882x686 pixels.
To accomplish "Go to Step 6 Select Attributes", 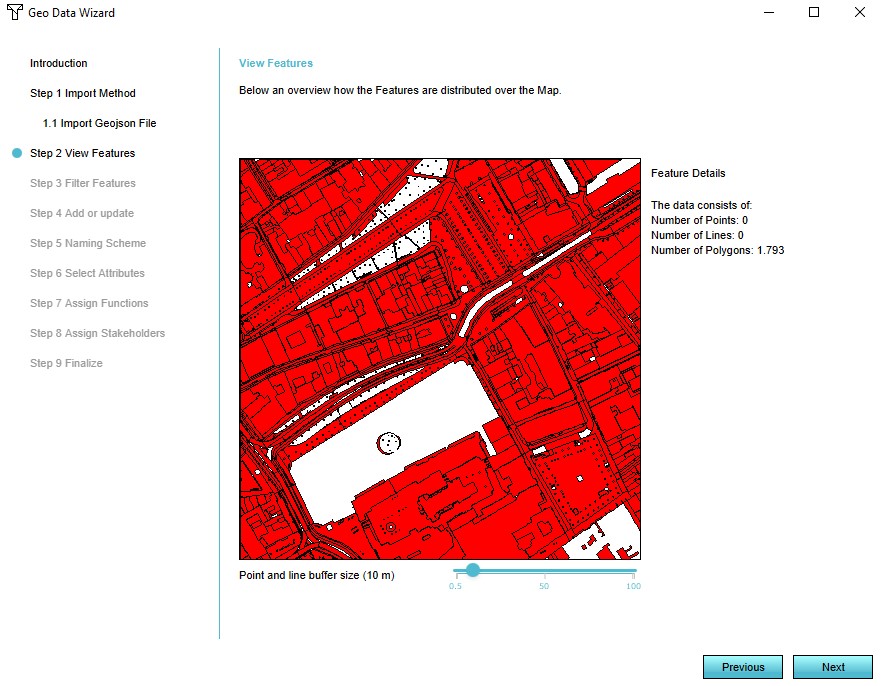I will coord(87,273).
